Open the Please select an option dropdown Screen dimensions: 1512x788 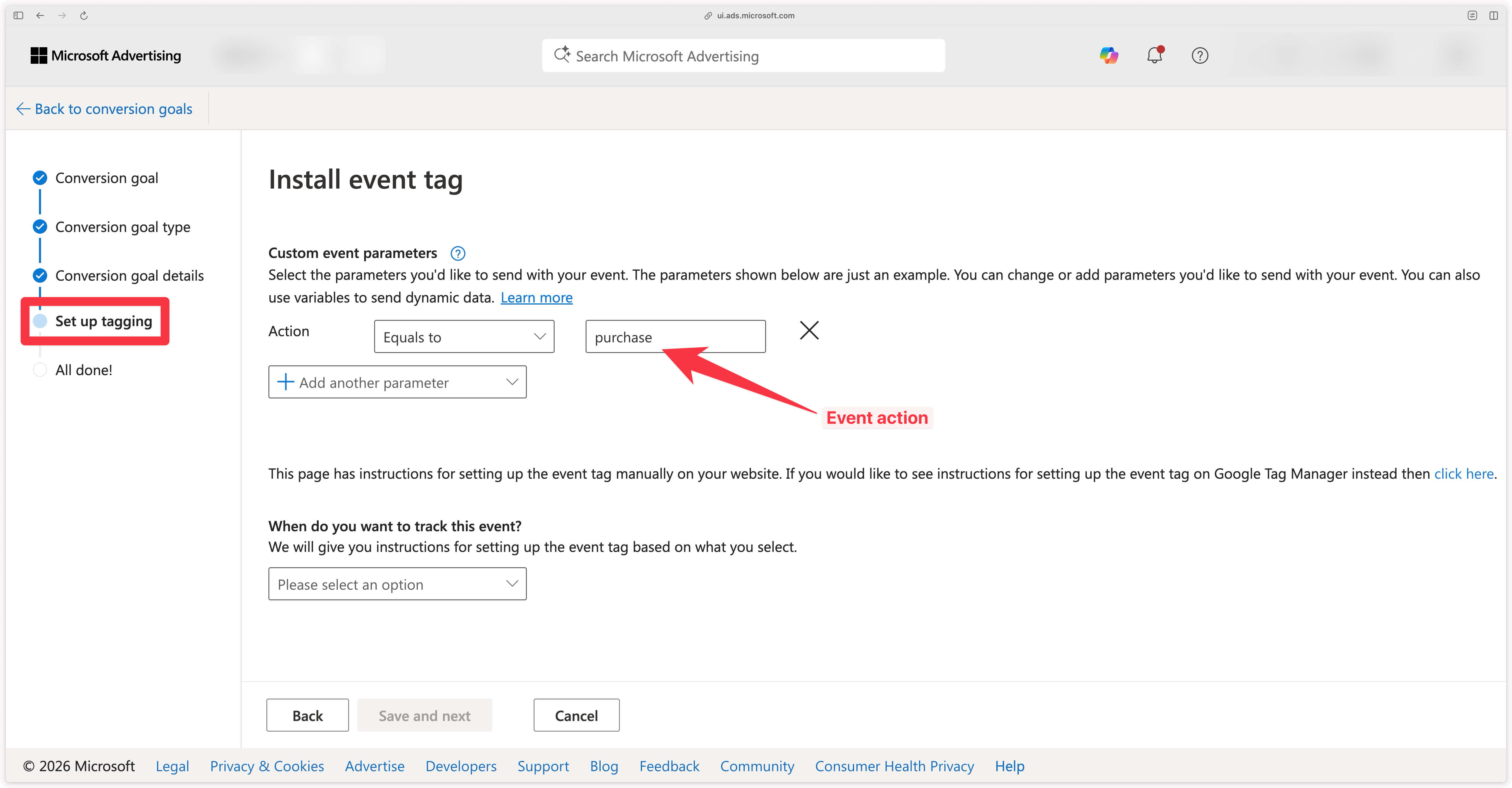point(397,584)
